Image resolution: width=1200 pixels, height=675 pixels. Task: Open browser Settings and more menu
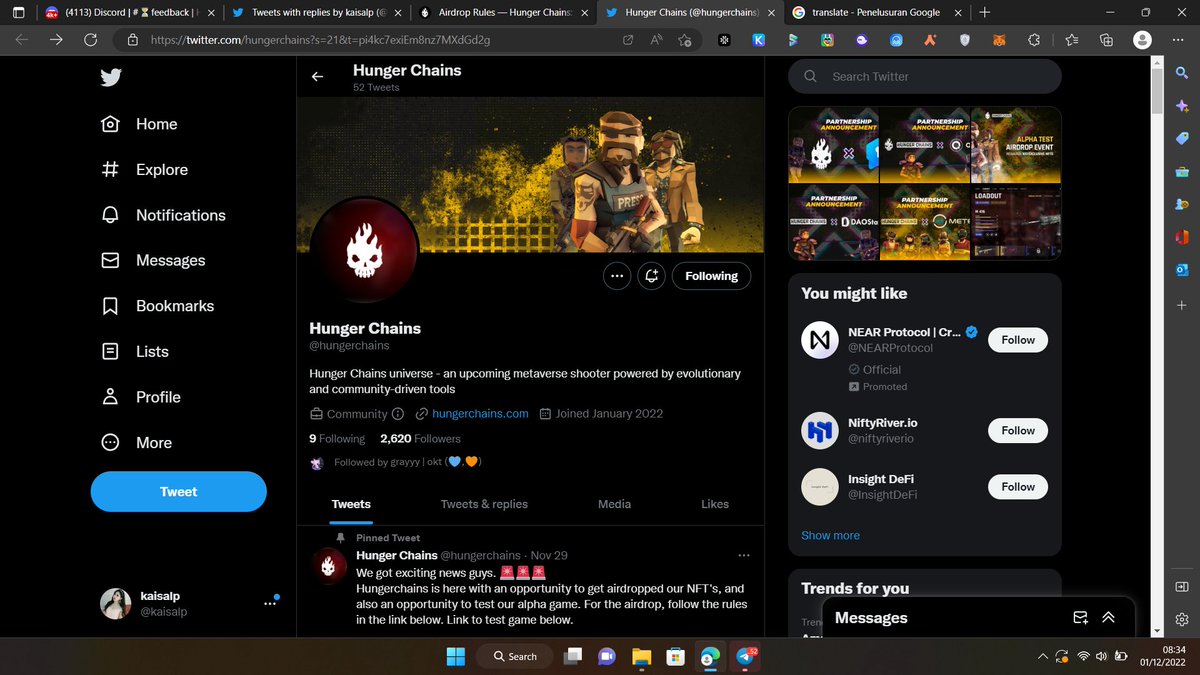(1177, 40)
